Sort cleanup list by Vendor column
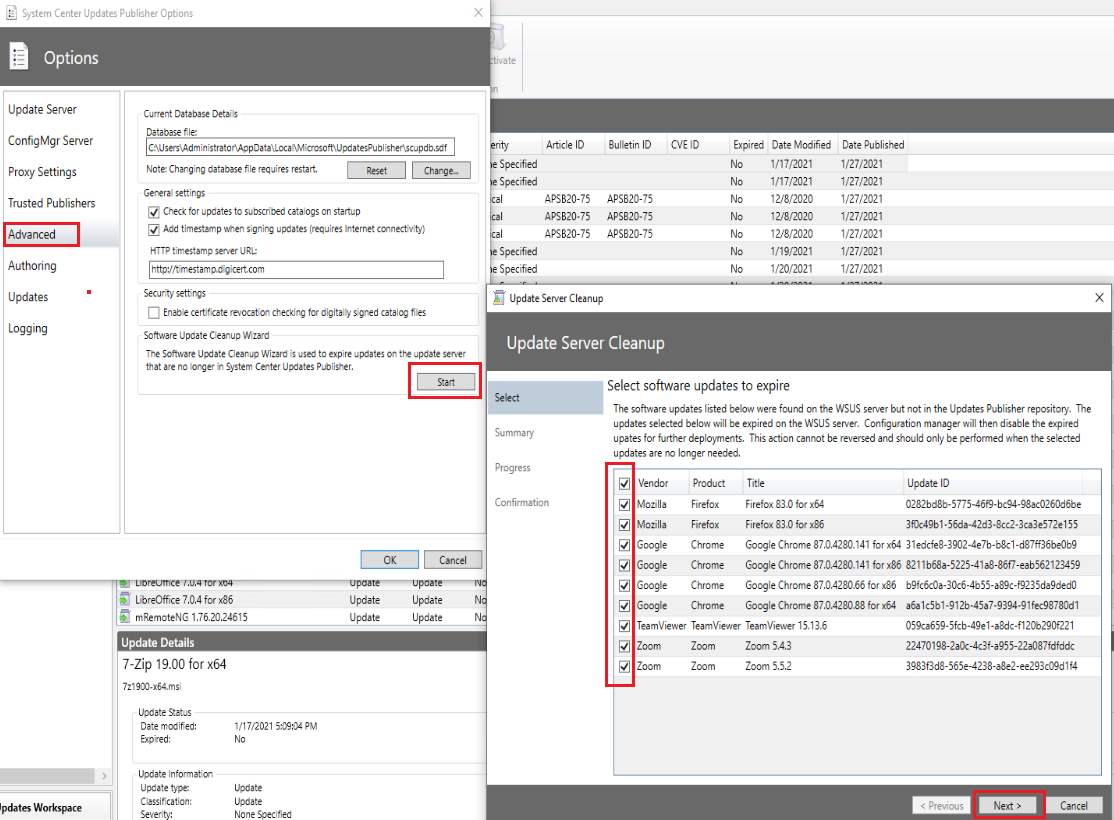Viewport: 1114px width, 820px height. (x=661, y=483)
